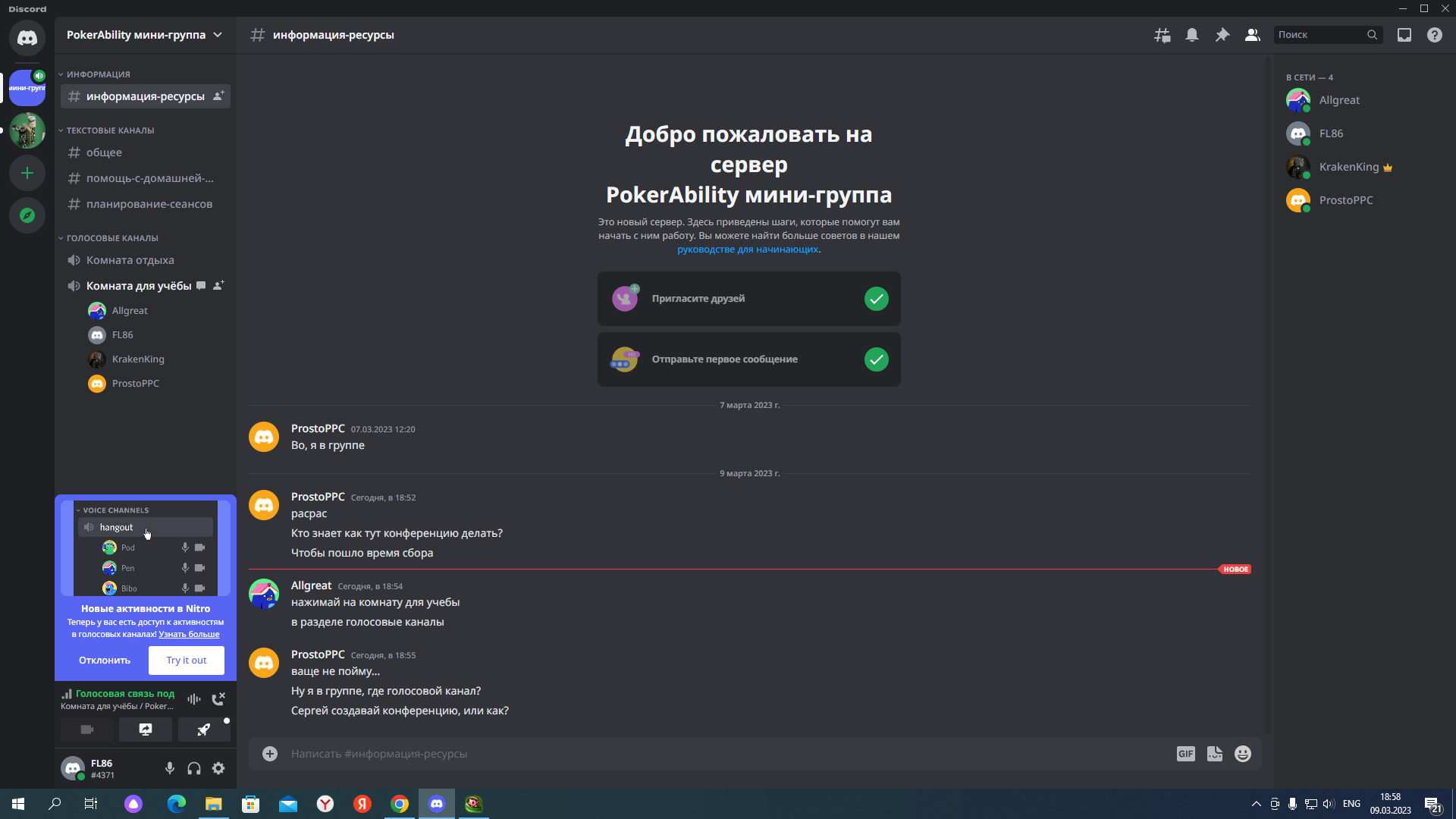This screenshot has height=819, width=1456.
Task: Attach a file with plus button
Action: (270, 754)
